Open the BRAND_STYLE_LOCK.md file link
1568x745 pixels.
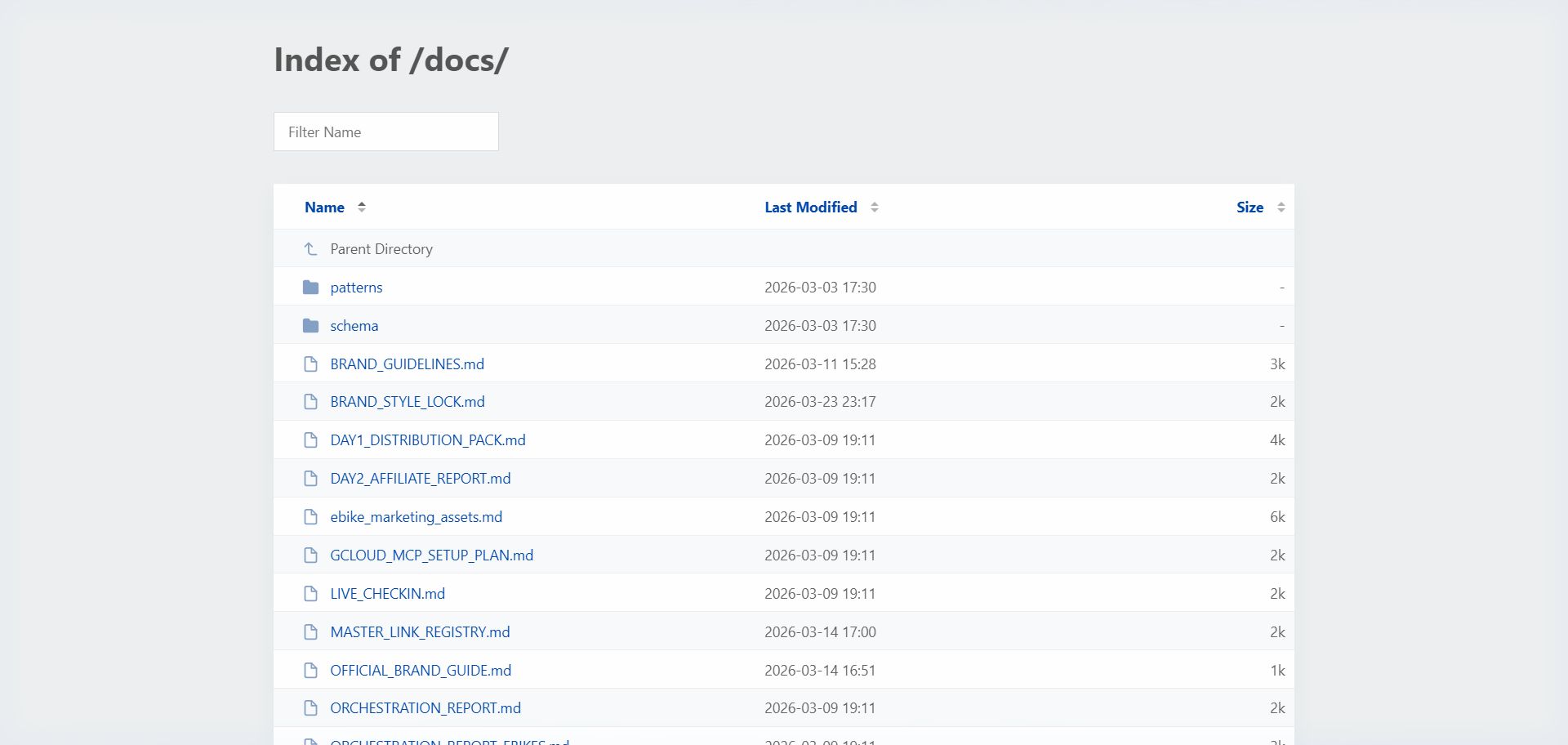point(407,402)
